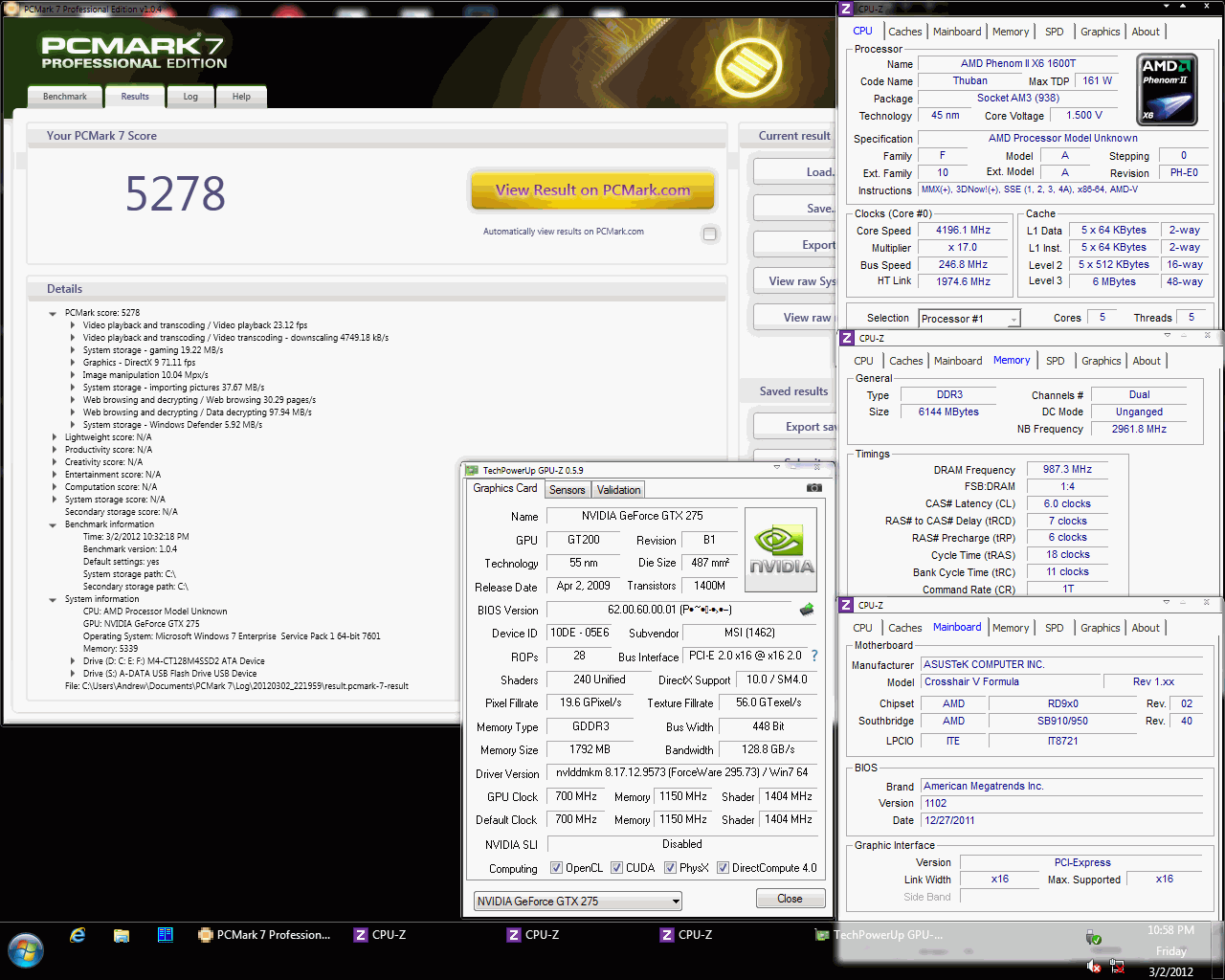This screenshot has height=980, width=1225.
Task: Click the Driver Version field in GPU-Z
Action: click(682, 772)
